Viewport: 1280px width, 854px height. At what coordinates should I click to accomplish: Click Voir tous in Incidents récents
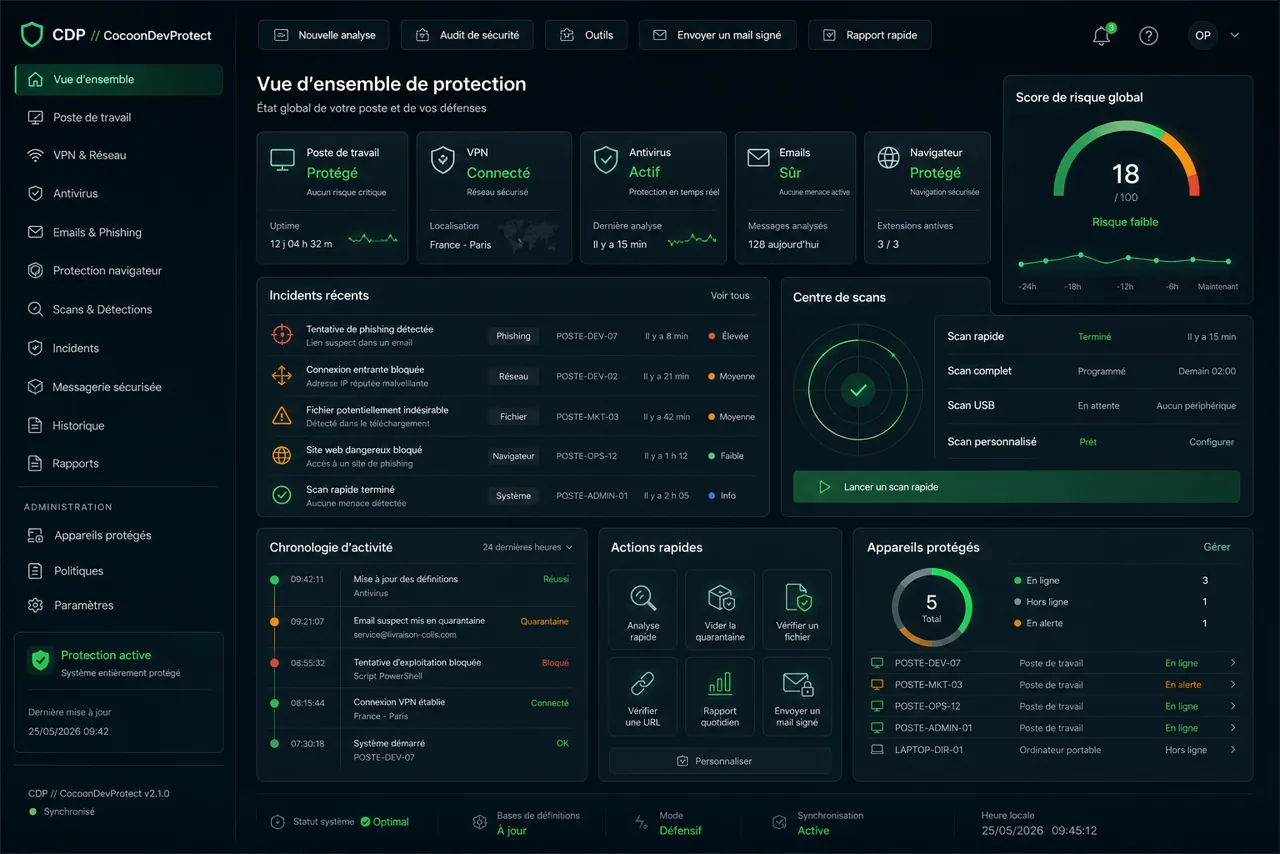pyautogui.click(x=730, y=295)
